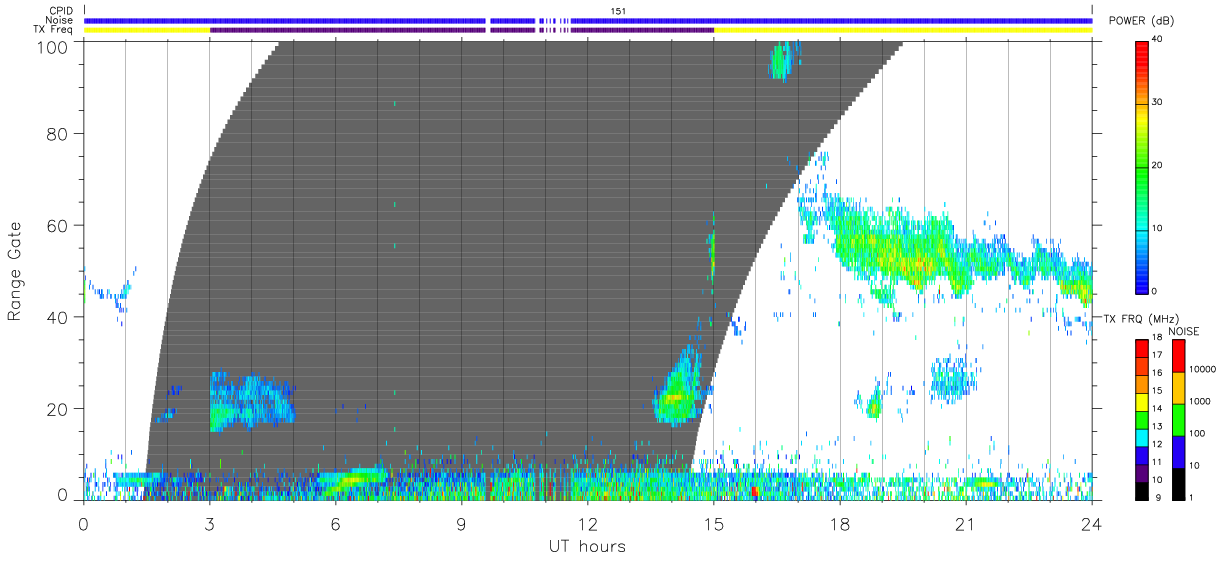Click the blue Noise strip above the plot

588,20
